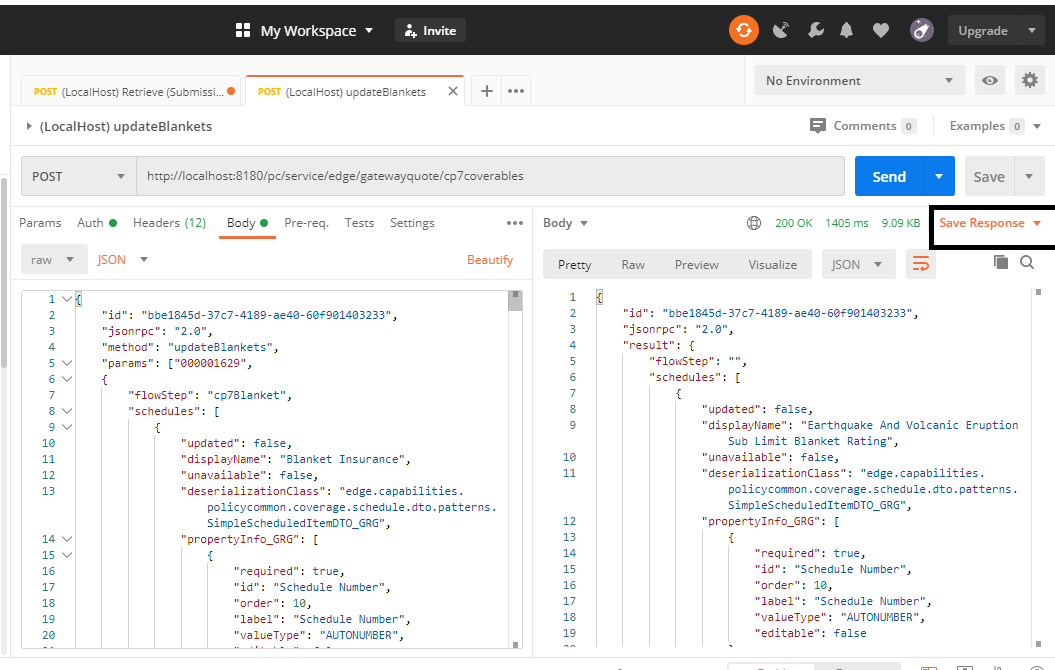Image resolution: width=1055 pixels, height=670 pixels.
Task: Open environment quick look eye icon
Action: [x=989, y=80]
